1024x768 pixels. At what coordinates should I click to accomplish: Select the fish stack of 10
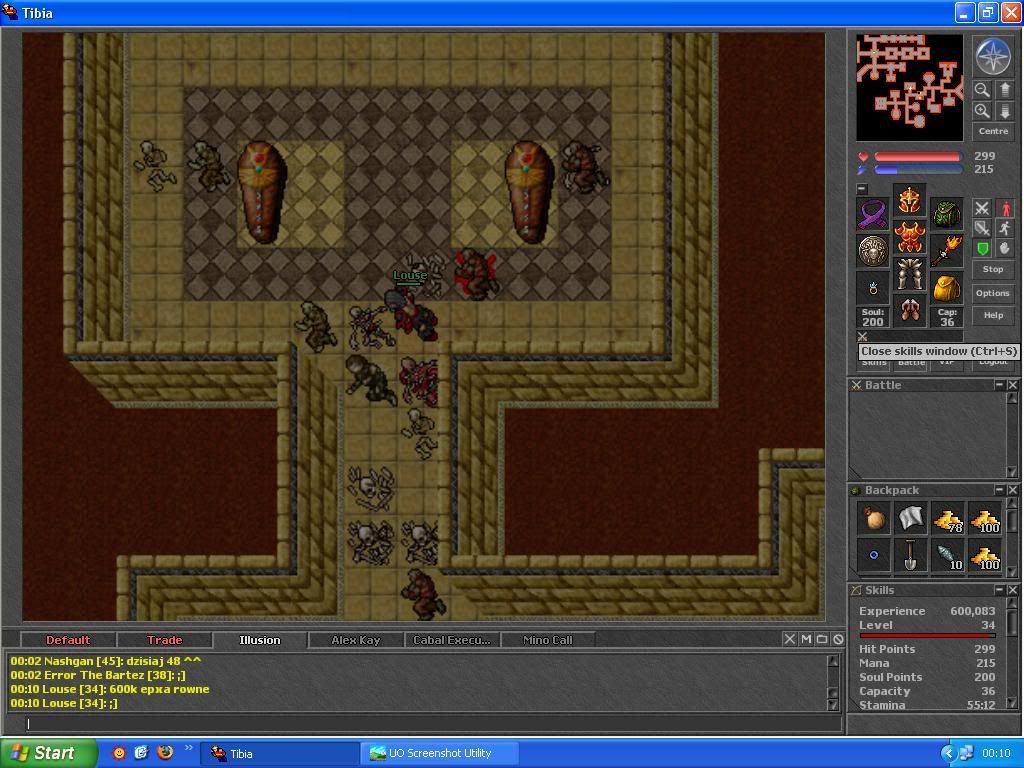948,555
